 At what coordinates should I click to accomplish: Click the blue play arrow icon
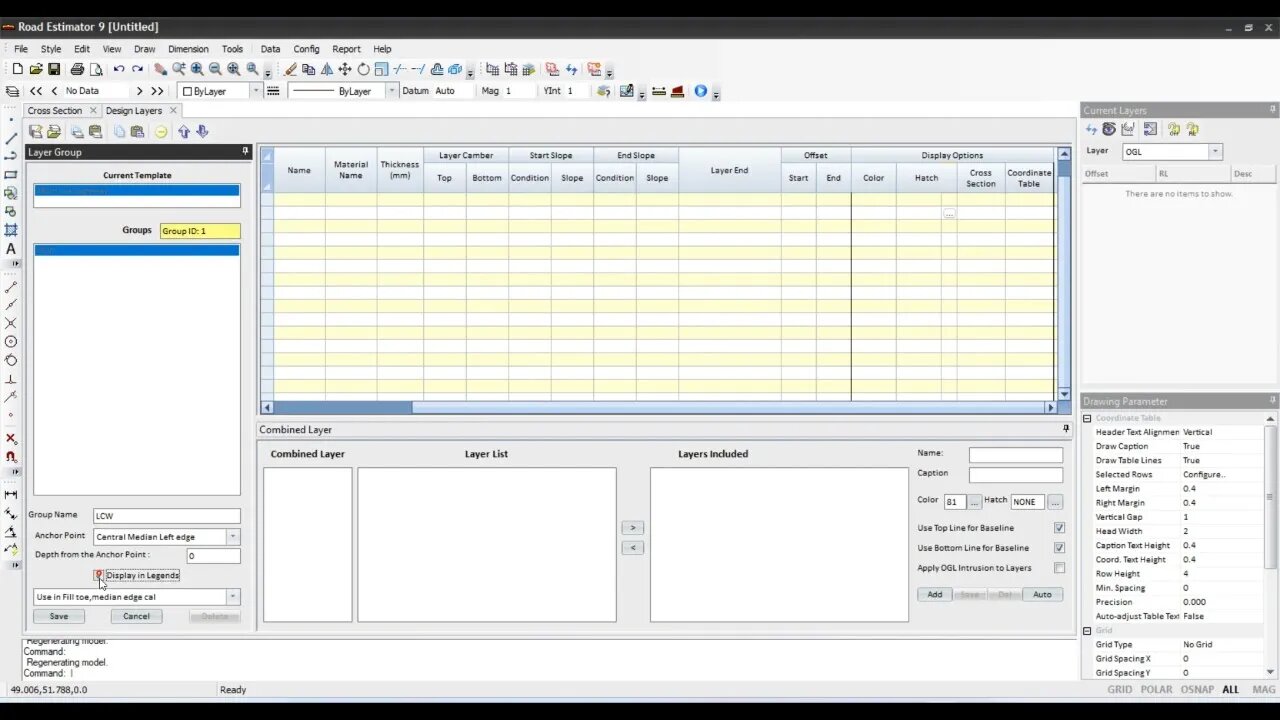coord(700,91)
